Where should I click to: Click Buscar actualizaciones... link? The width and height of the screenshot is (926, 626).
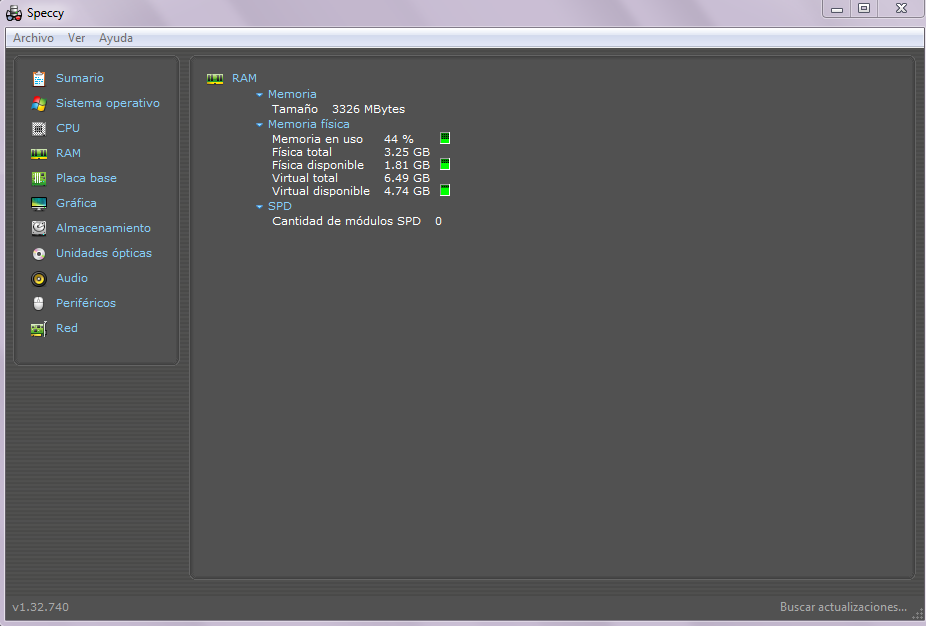click(x=843, y=607)
